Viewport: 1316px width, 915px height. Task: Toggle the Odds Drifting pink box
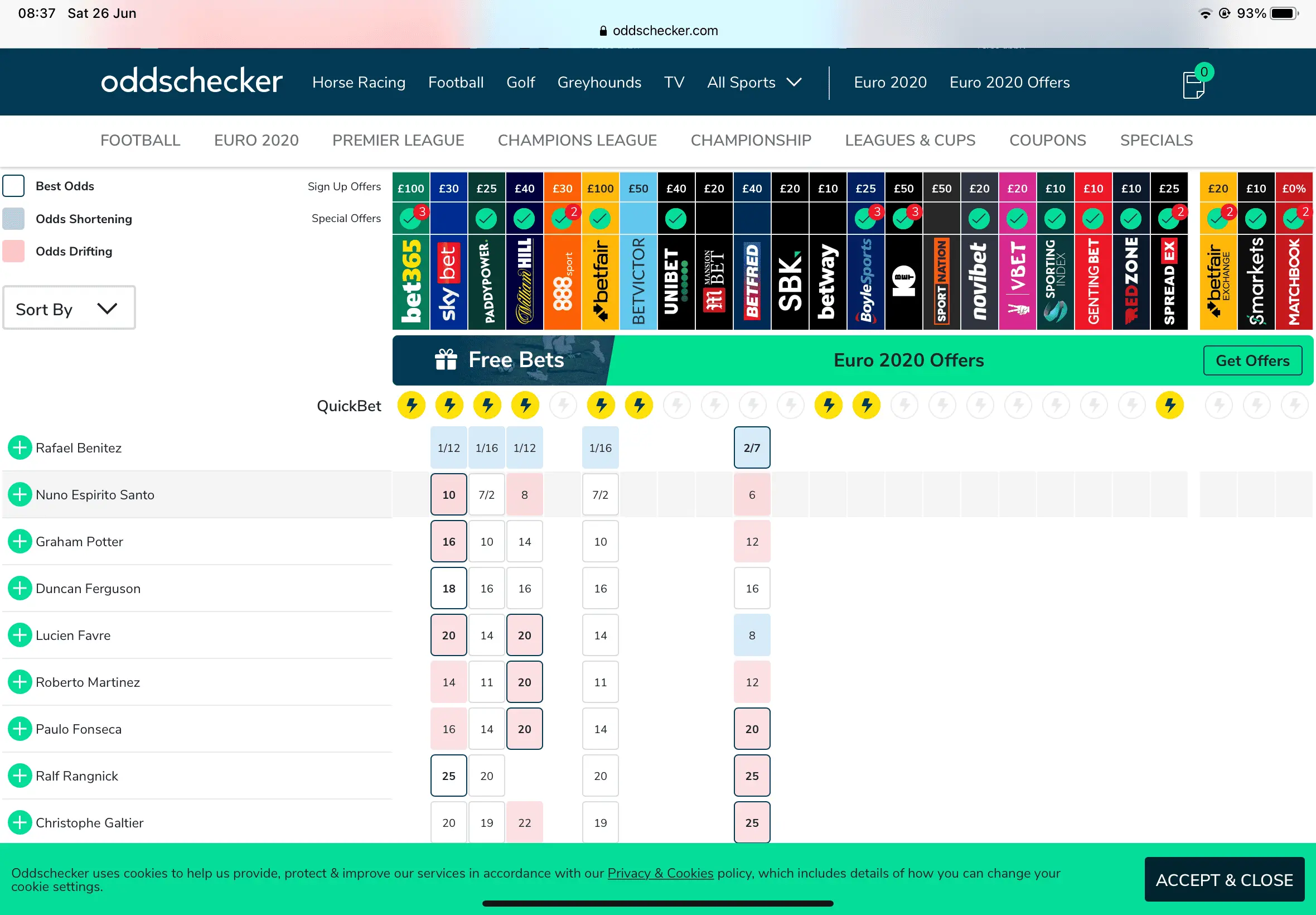[14, 251]
